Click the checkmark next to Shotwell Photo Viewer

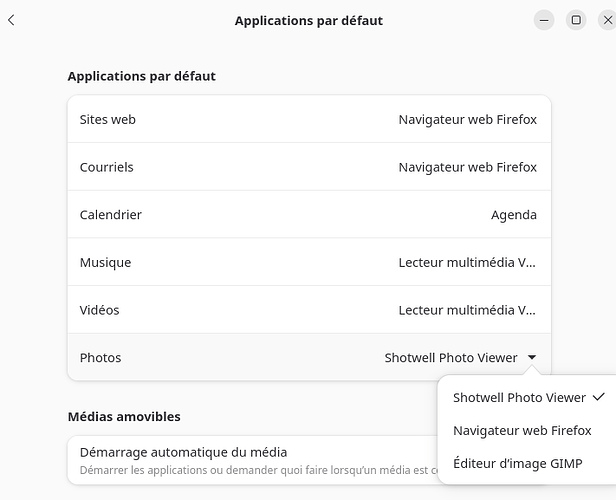[x=599, y=397]
